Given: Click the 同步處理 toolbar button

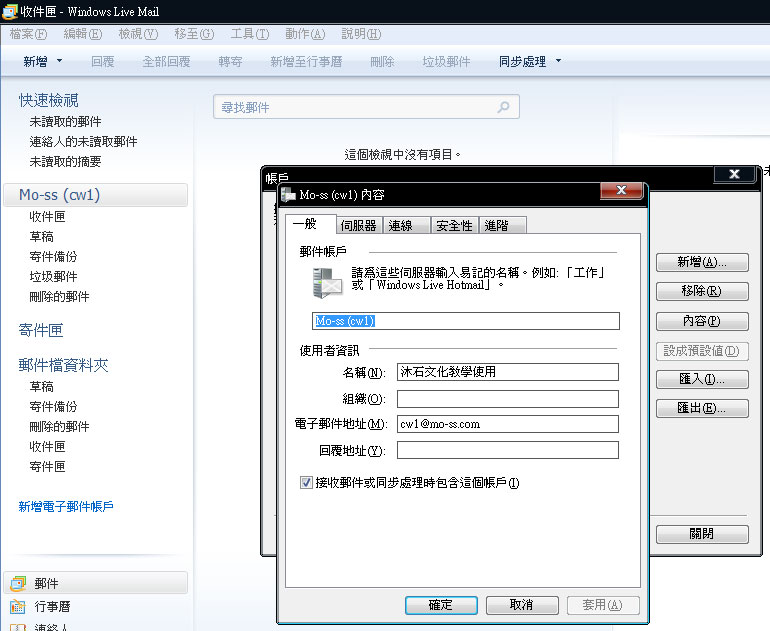Looking at the screenshot, I should (522, 61).
